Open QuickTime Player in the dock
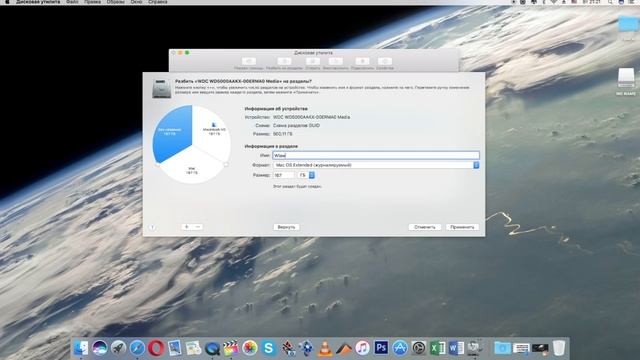Image resolution: width=640 pixels, height=360 pixels. 212,348
